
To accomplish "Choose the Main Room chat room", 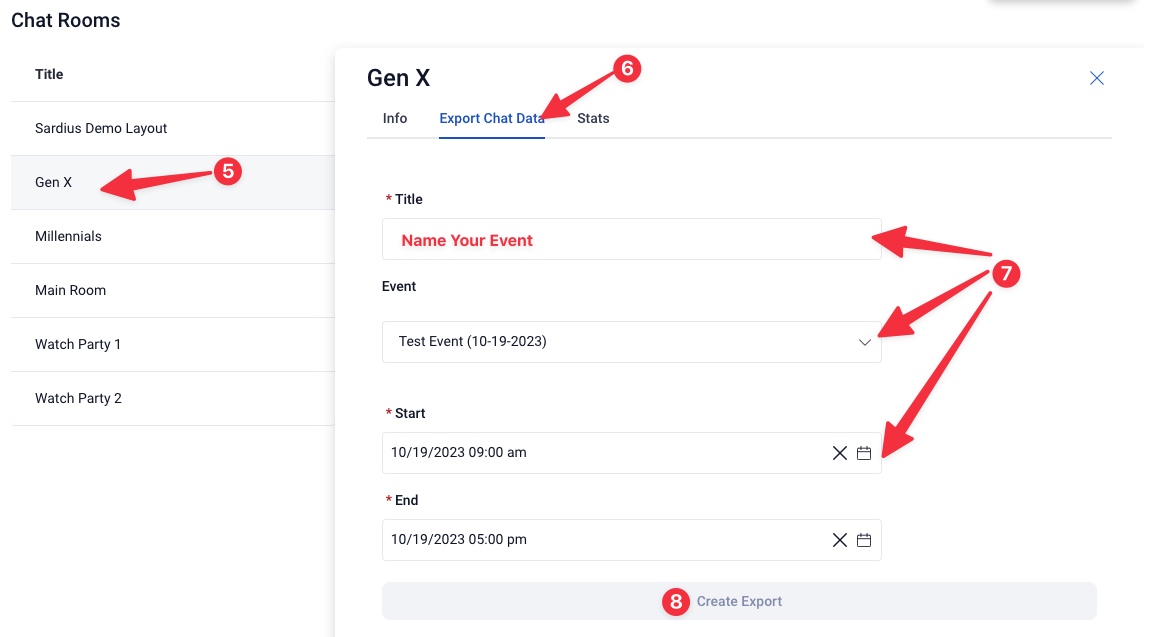I will [x=173, y=290].
